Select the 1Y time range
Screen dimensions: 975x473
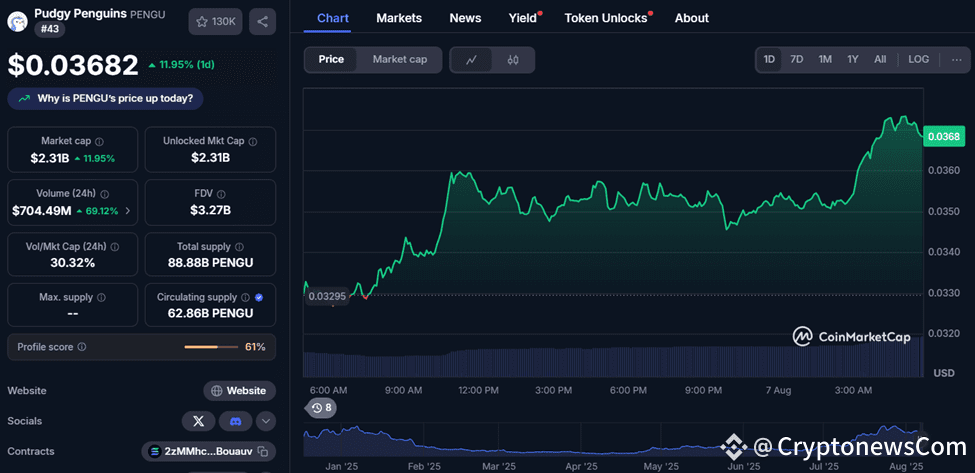coord(853,60)
